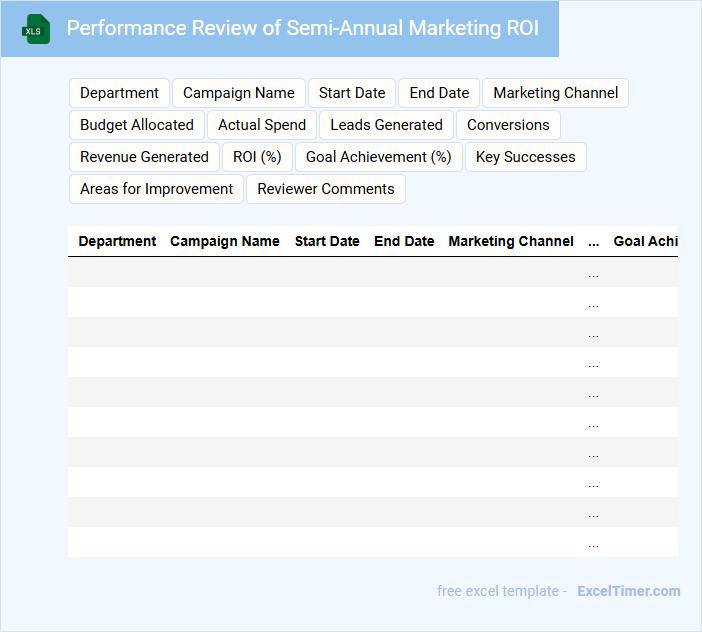Select the Goal Achievement (%) tag
Image resolution: width=702 pixels, height=632 pixels.
(378, 157)
